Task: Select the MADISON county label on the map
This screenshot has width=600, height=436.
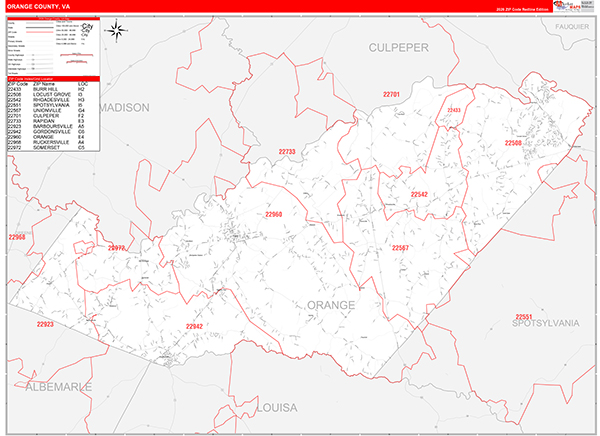Action: coord(124,108)
